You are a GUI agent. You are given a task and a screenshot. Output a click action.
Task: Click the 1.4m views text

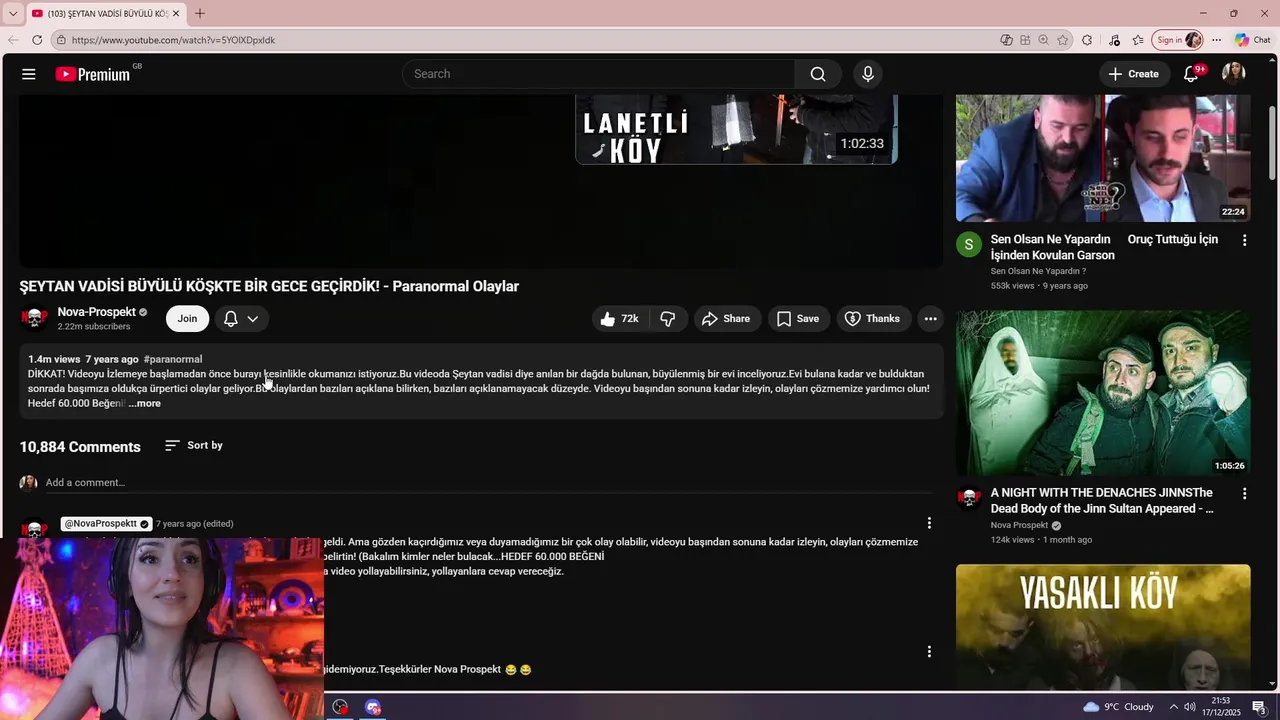click(54, 359)
